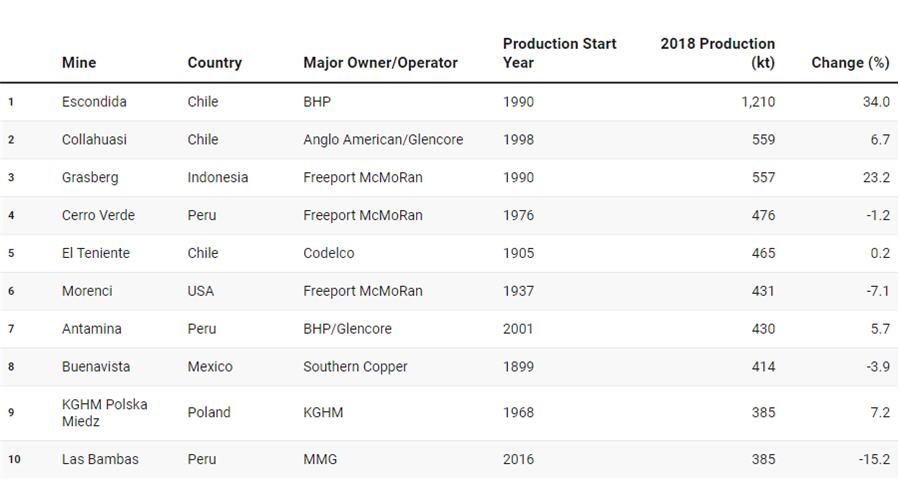Image resolution: width=900 pixels, height=482 pixels.
Task: Click the Las Bambas mine name
Action: [100, 459]
